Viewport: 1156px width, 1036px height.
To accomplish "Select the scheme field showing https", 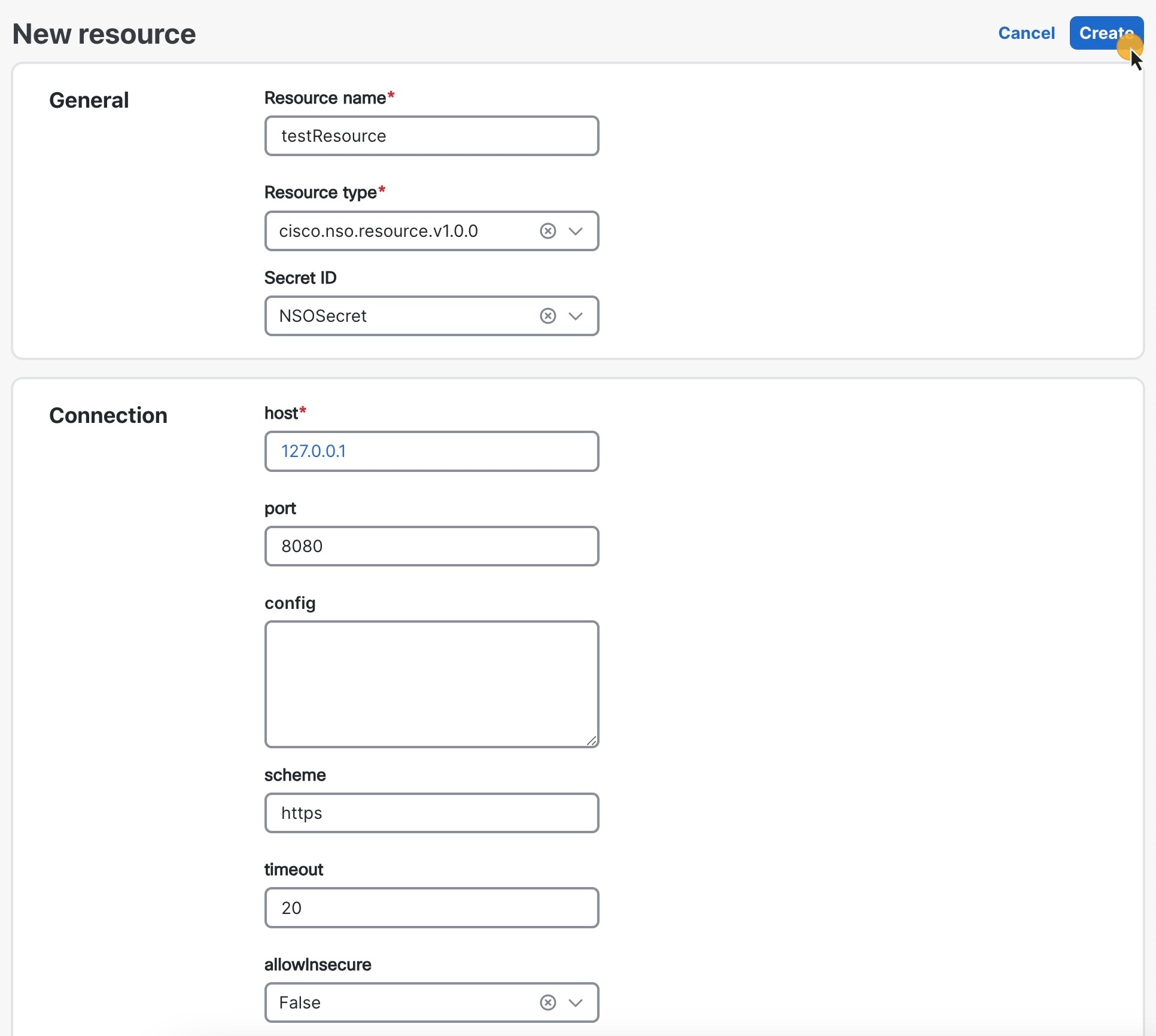I will click(431, 813).
